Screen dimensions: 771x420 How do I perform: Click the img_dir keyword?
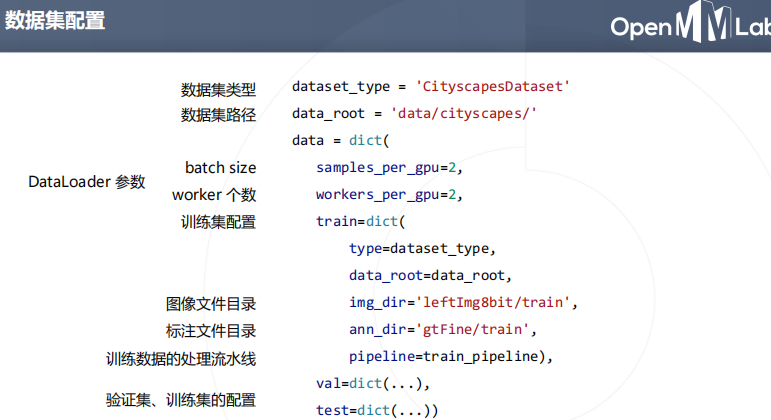tap(378, 302)
